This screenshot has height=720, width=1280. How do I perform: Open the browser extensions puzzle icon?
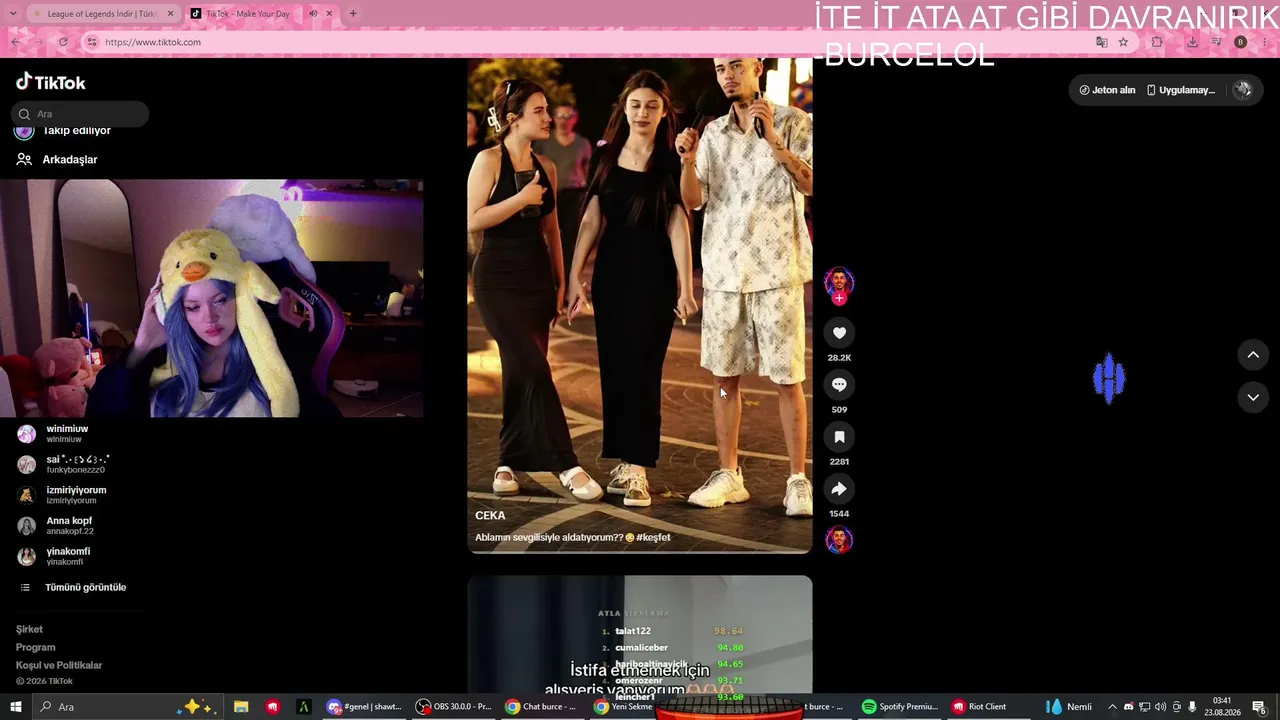tap(1157, 42)
